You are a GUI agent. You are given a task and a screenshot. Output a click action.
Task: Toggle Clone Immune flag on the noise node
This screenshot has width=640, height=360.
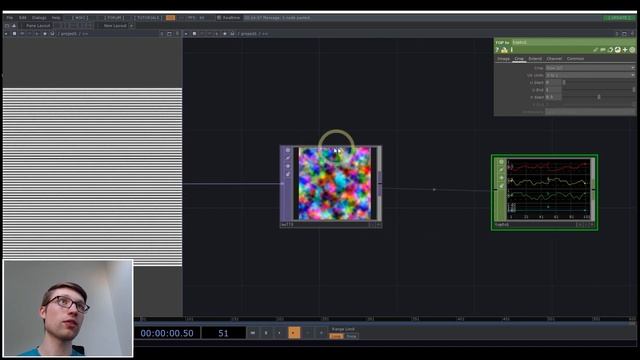click(x=288, y=158)
